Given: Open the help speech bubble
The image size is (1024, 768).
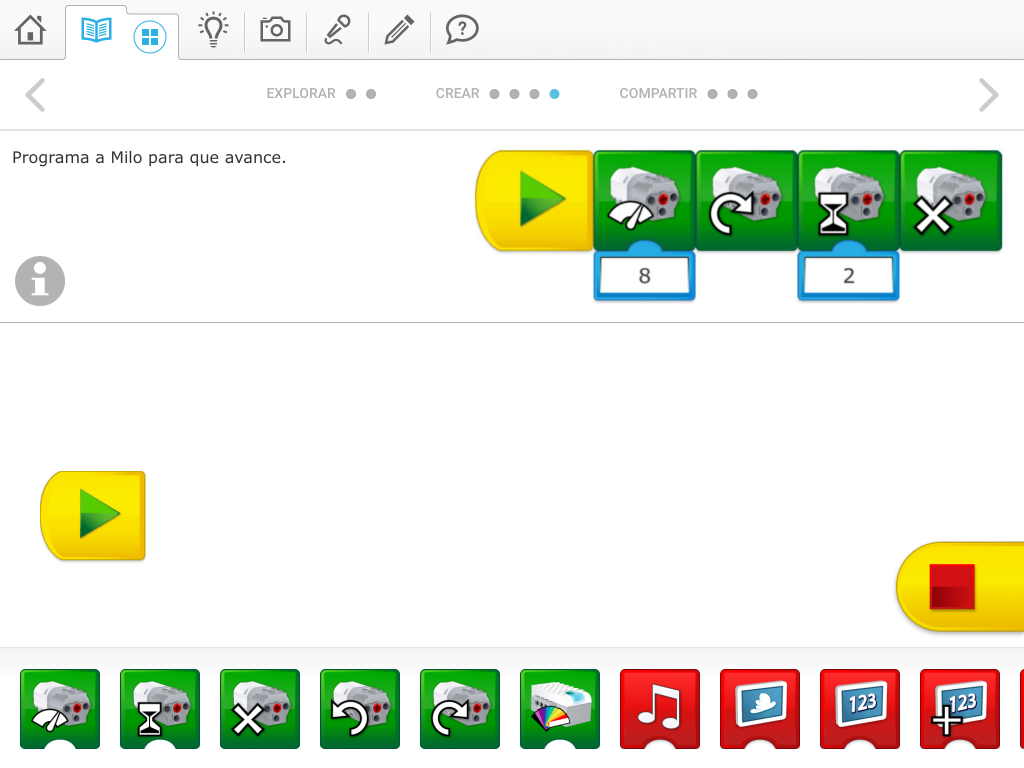Looking at the screenshot, I should (x=461, y=31).
